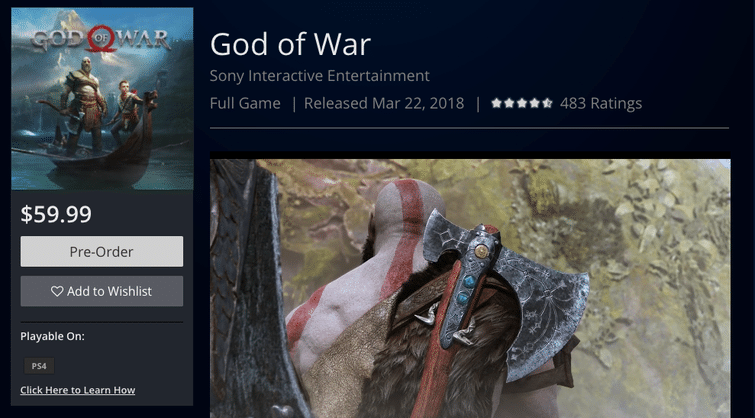Open the large Kratos gameplay screenshot
The image size is (755, 418).
click(x=470, y=288)
